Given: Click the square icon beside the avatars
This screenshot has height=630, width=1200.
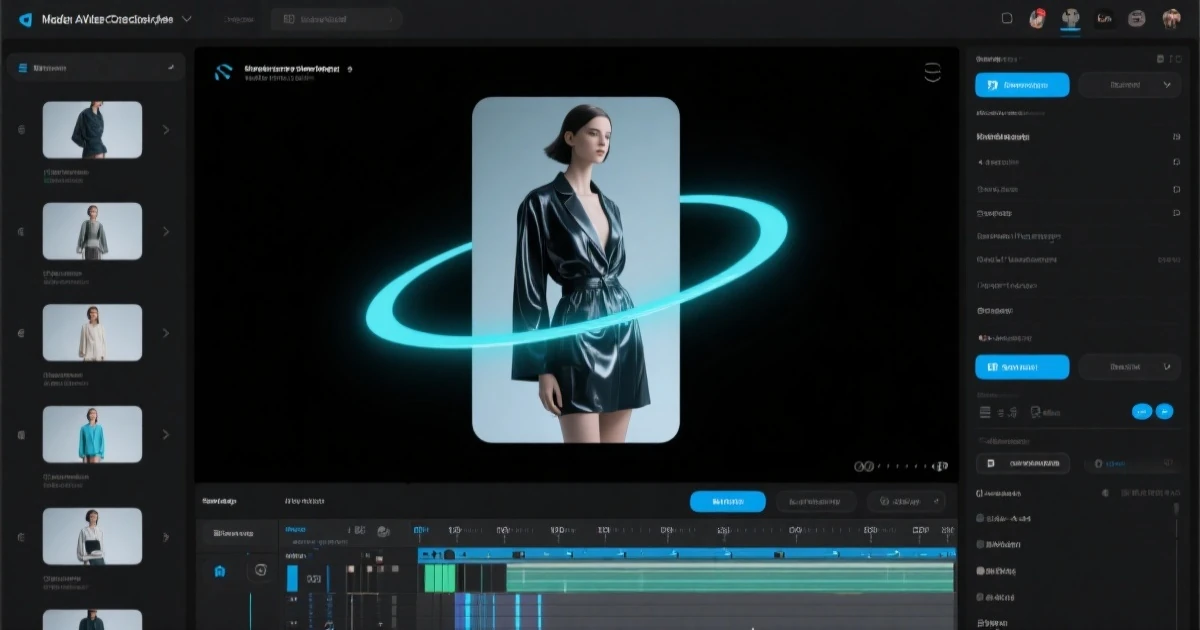Looking at the screenshot, I should coord(1007,18).
